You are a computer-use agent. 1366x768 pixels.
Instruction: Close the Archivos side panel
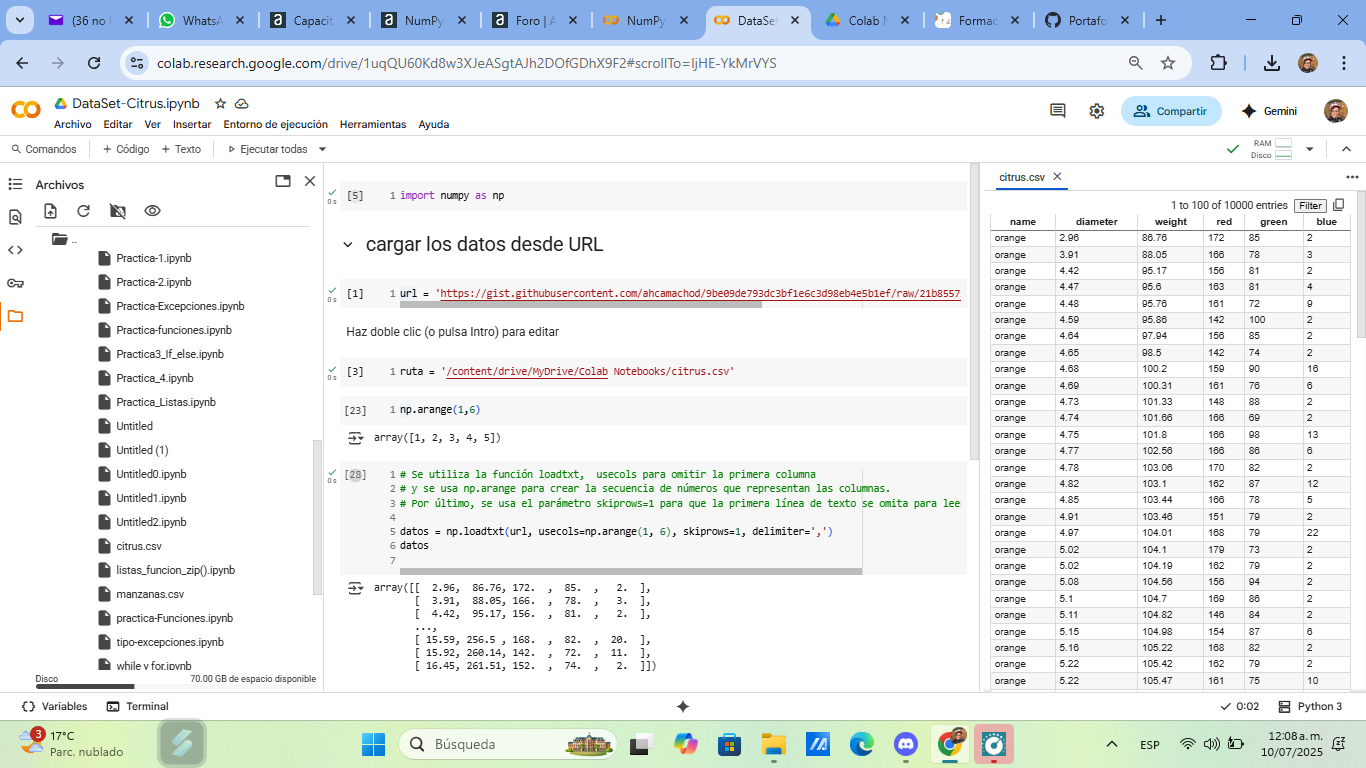(x=310, y=181)
